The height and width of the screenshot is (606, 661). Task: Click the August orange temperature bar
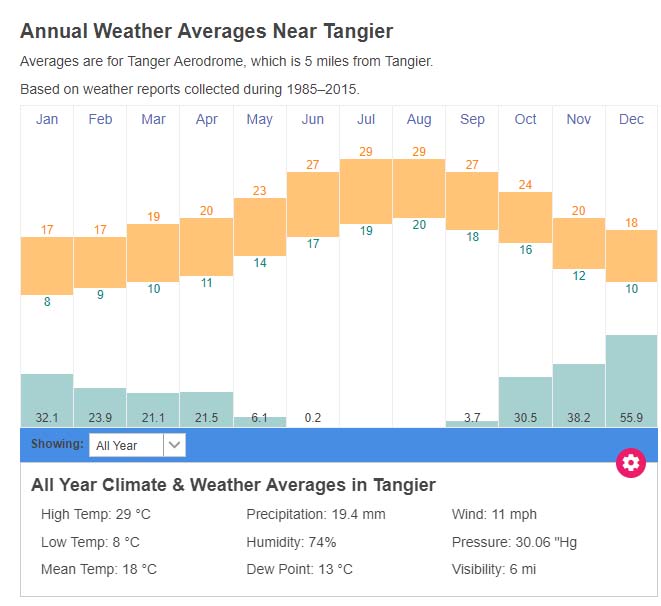point(419,188)
